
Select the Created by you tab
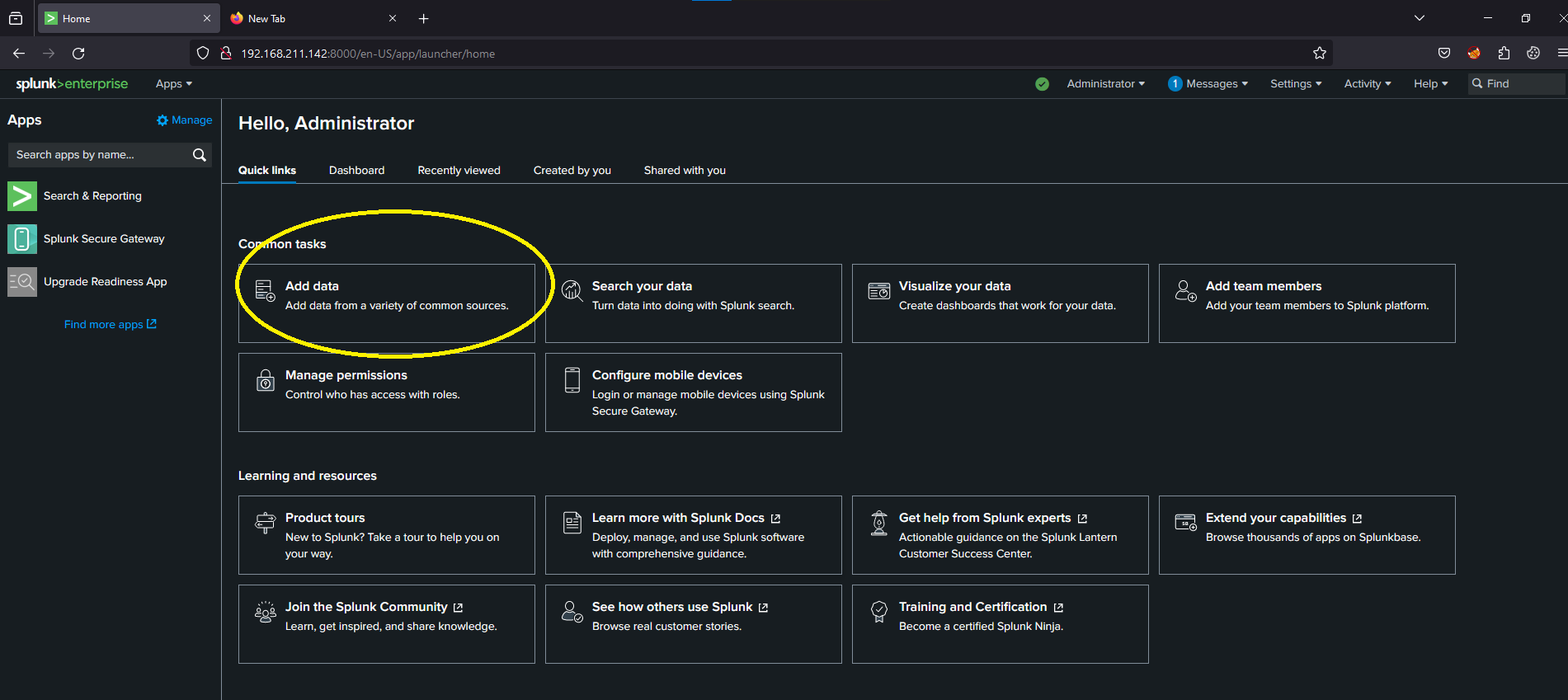pos(572,171)
